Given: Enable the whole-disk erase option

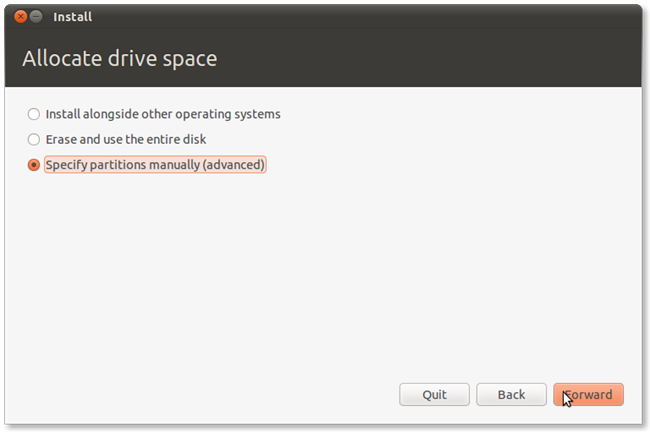Looking at the screenshot, I should (35, 139).
